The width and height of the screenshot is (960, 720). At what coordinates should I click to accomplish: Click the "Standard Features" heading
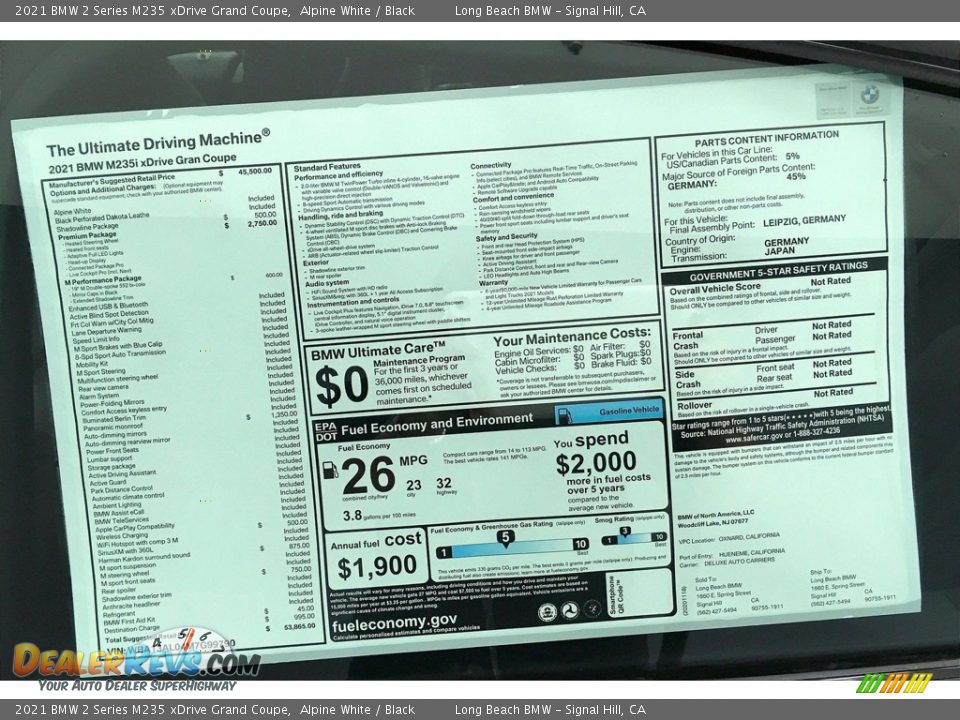[327, 167]
